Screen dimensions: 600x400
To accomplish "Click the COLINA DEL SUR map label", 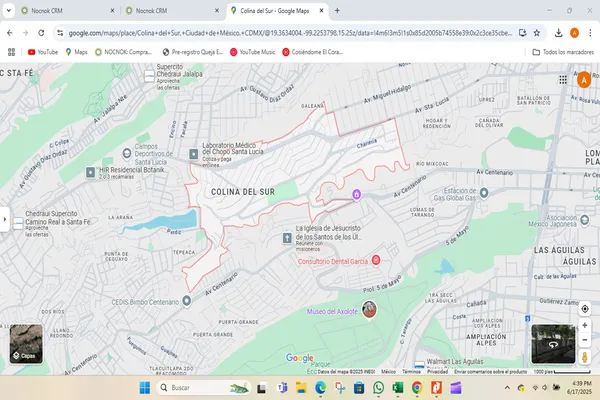I will point(243,192).
